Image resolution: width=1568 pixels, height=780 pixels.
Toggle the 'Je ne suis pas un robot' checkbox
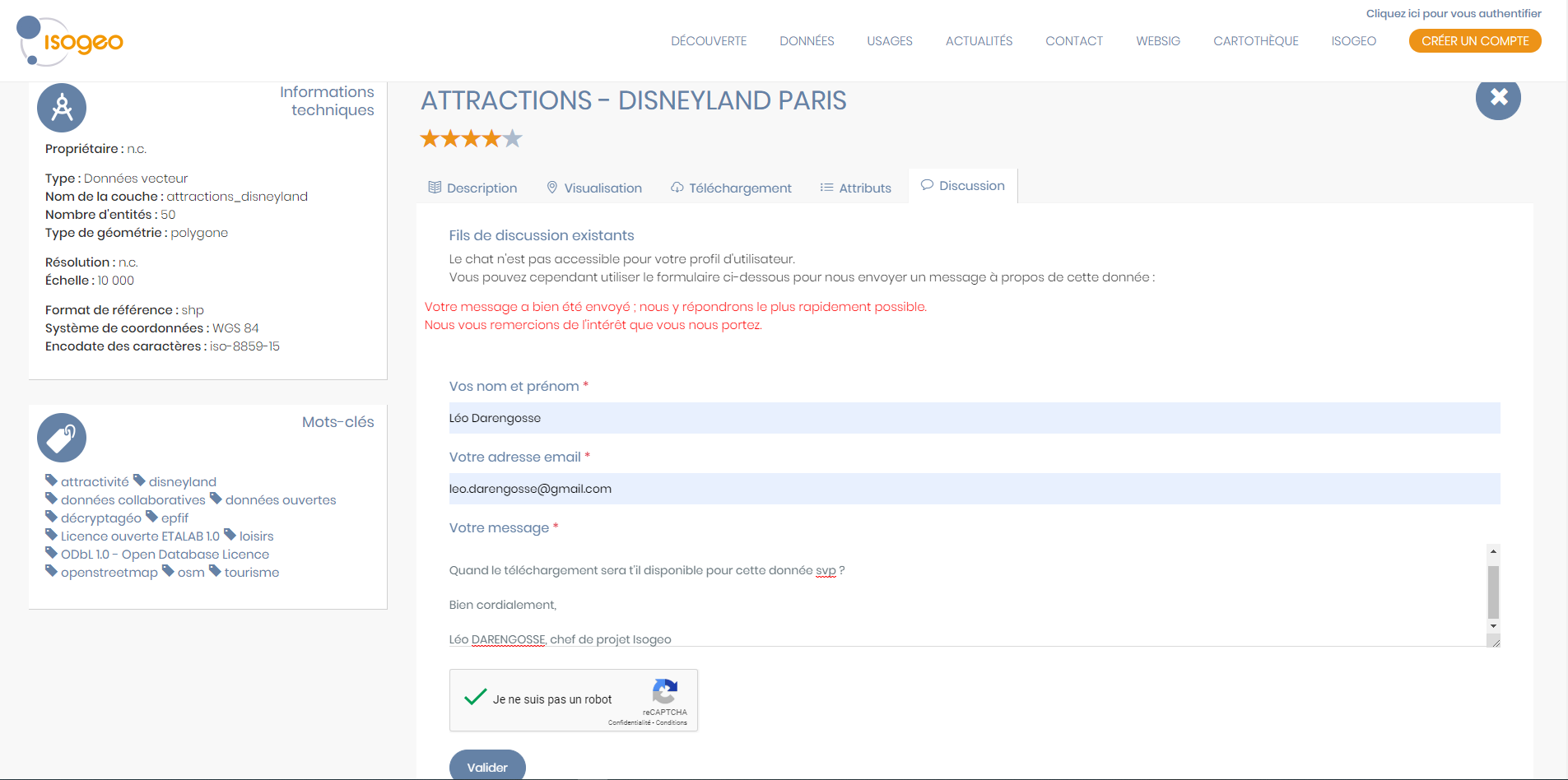coord(476,698)
